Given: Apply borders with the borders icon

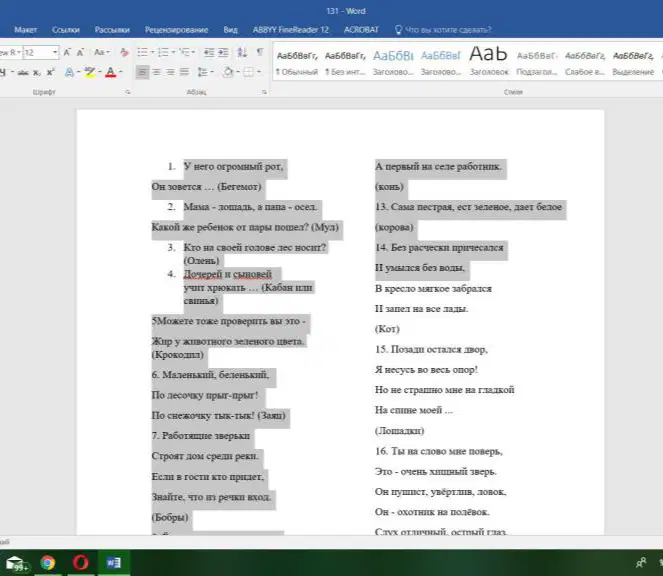Looking at the screenshot, I should click(x=249, y=72).
